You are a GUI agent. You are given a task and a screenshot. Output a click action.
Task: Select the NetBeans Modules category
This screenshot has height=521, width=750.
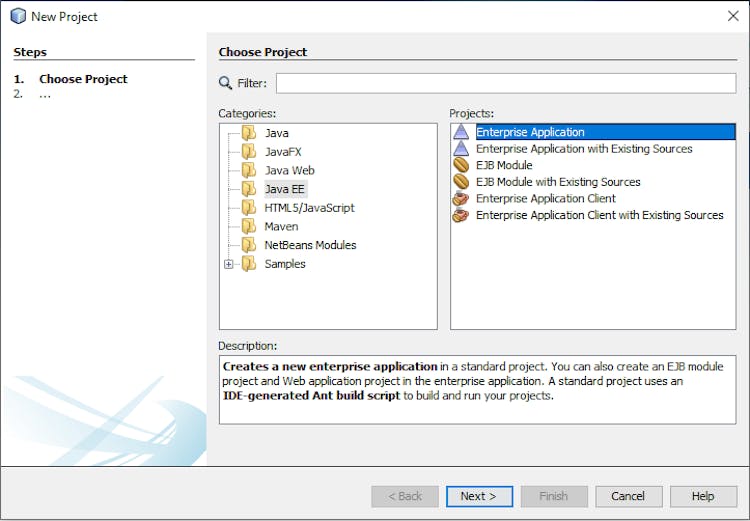click(310, 245)
